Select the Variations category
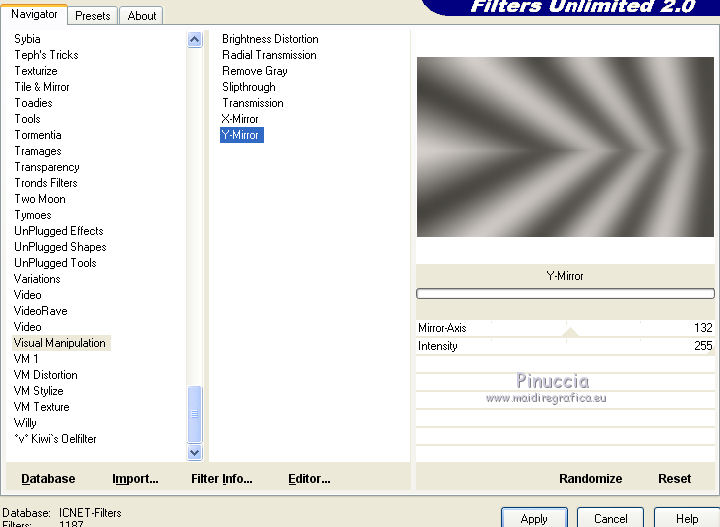The height and width of the screenshot is (527, 720). click(x=37, y=279)
